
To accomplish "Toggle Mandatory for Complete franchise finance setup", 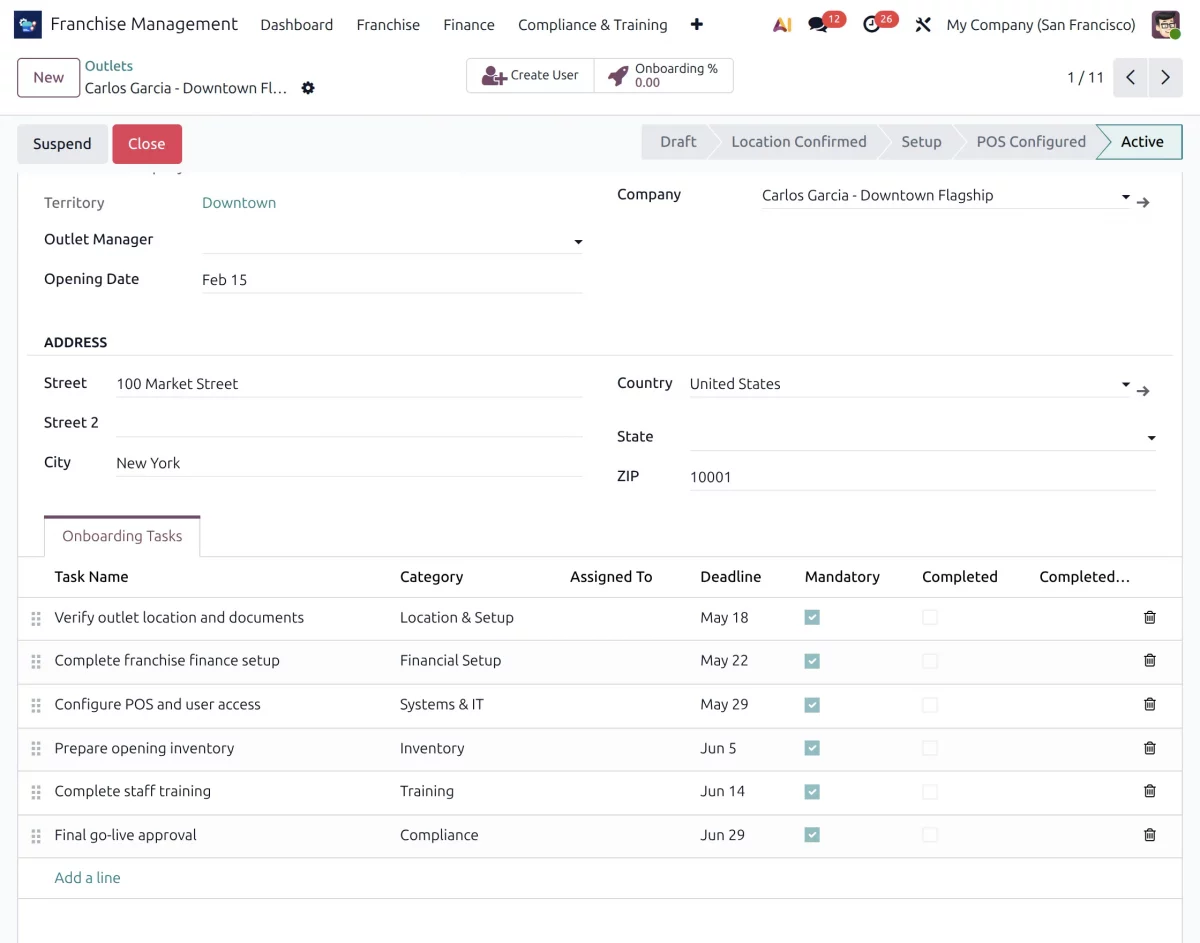I will point(812,661).
